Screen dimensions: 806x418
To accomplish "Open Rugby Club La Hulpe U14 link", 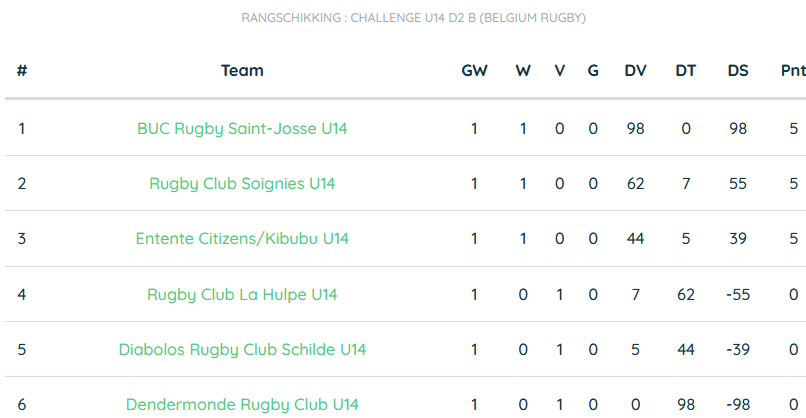I will (x=242, y=295).
